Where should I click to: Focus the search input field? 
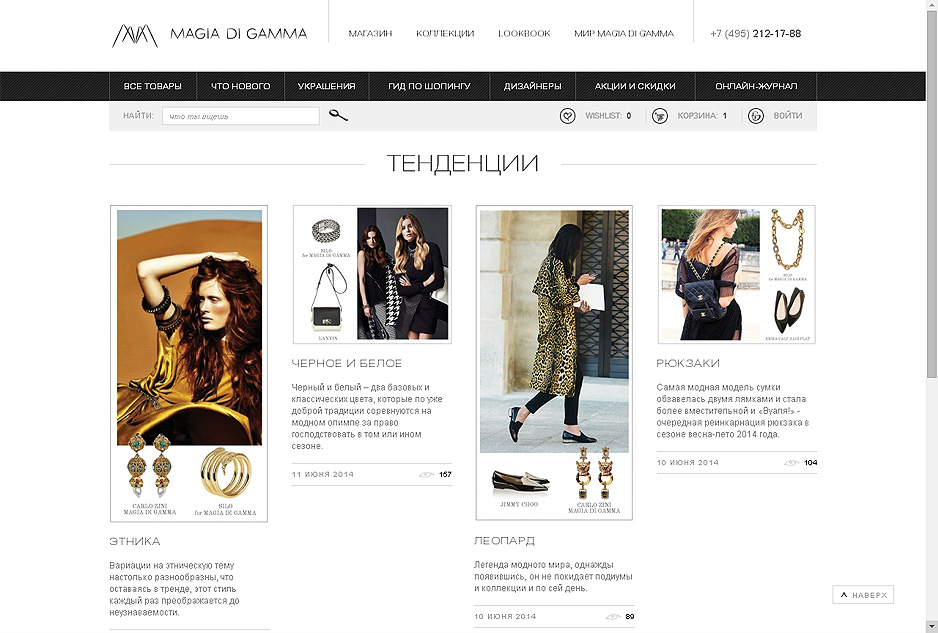click(240, 115)
